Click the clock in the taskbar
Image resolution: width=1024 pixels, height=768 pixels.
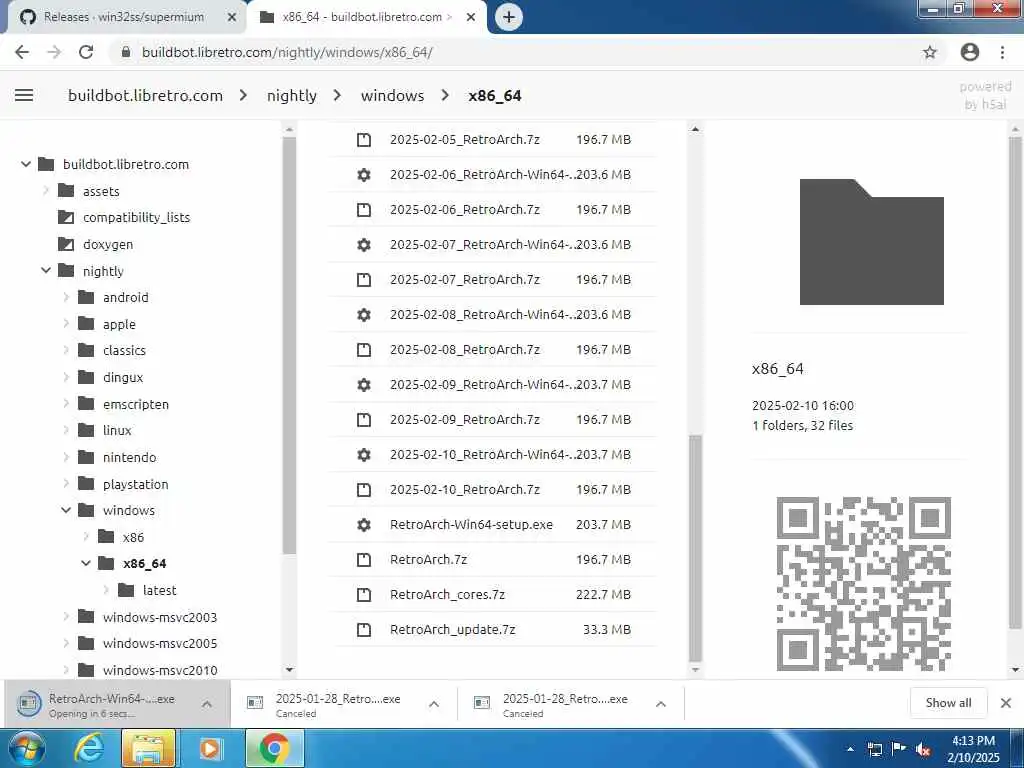(x=973, y=749)
